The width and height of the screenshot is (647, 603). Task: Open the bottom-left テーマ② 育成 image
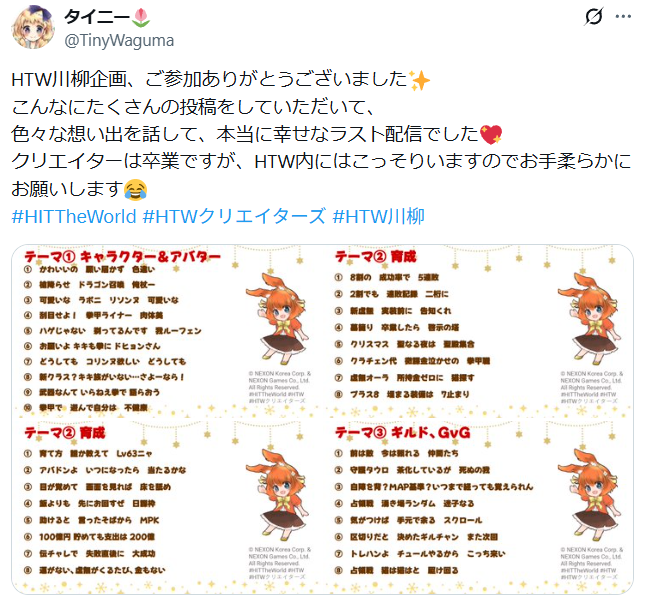168,506
